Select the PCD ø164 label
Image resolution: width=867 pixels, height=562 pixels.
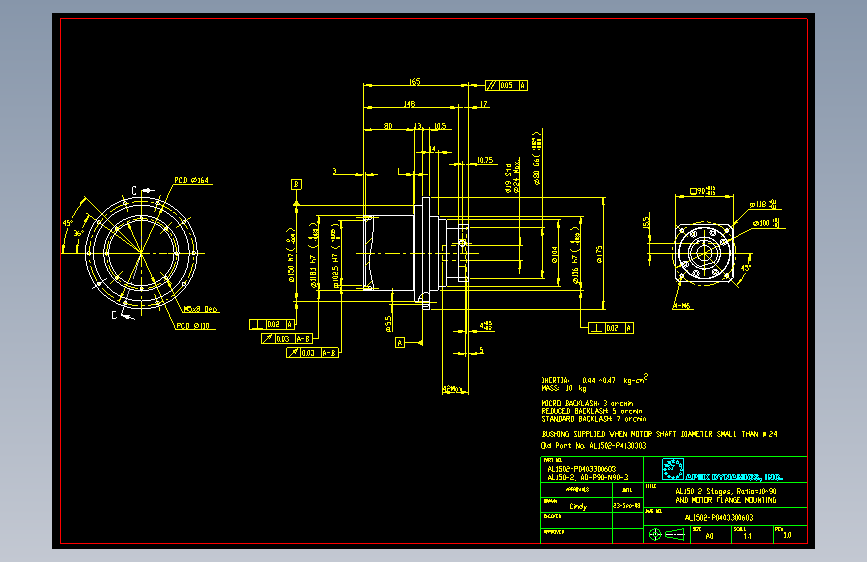click(192, 180)
